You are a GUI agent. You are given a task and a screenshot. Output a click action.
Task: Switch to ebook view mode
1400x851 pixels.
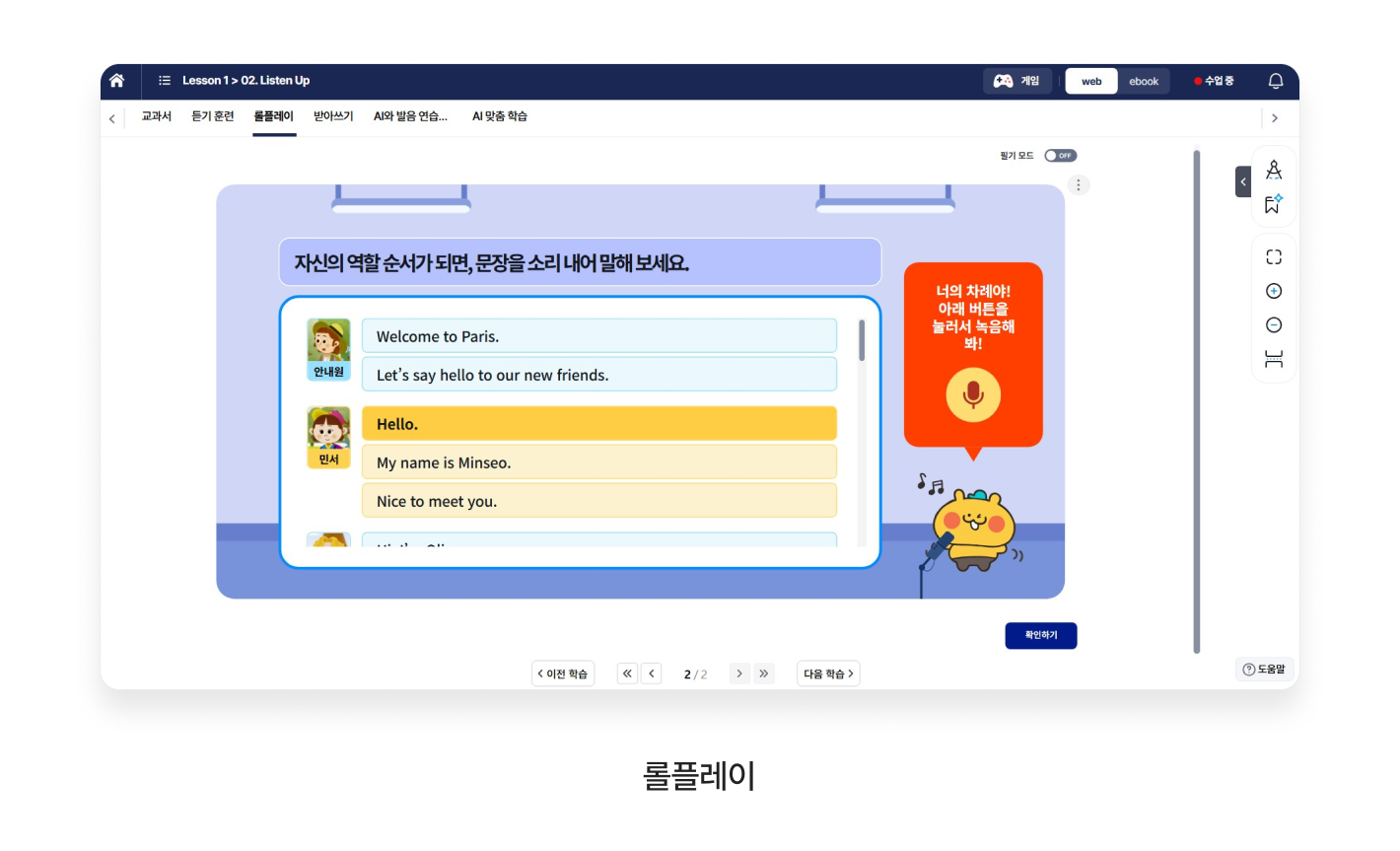click(1144, 81)
